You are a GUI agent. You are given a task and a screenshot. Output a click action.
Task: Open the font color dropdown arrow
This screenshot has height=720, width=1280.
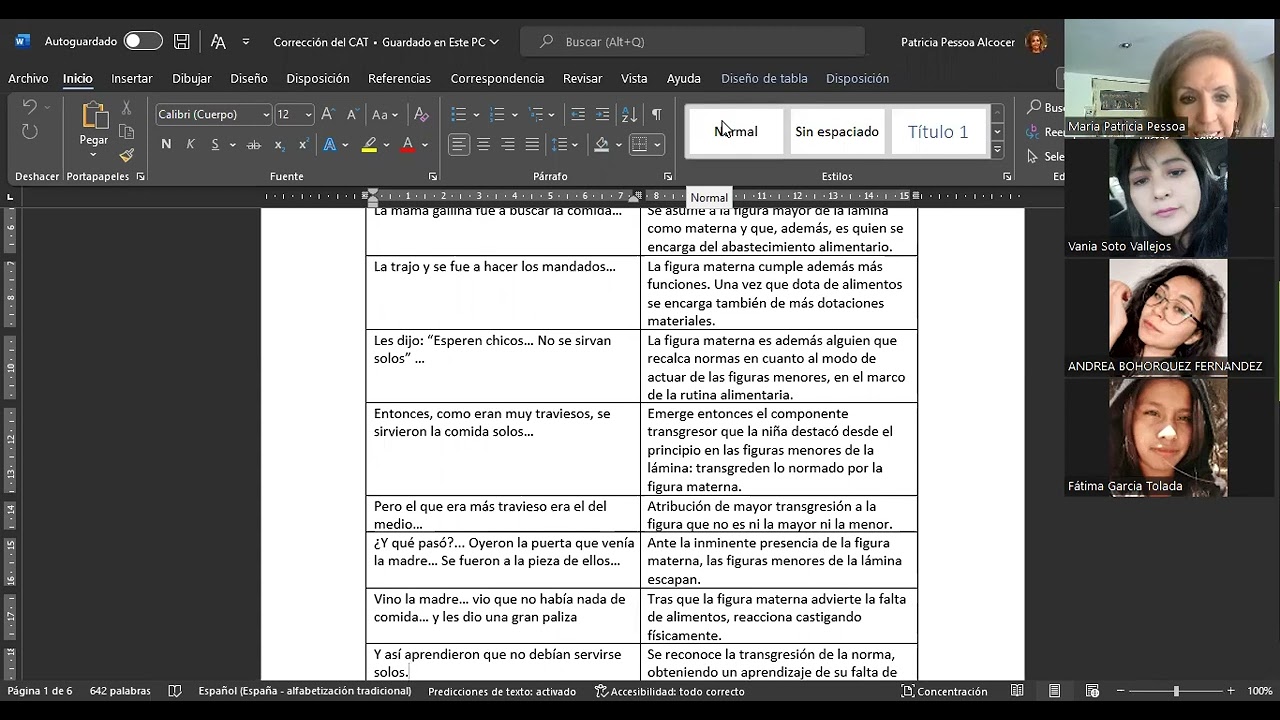click(425, 145)
